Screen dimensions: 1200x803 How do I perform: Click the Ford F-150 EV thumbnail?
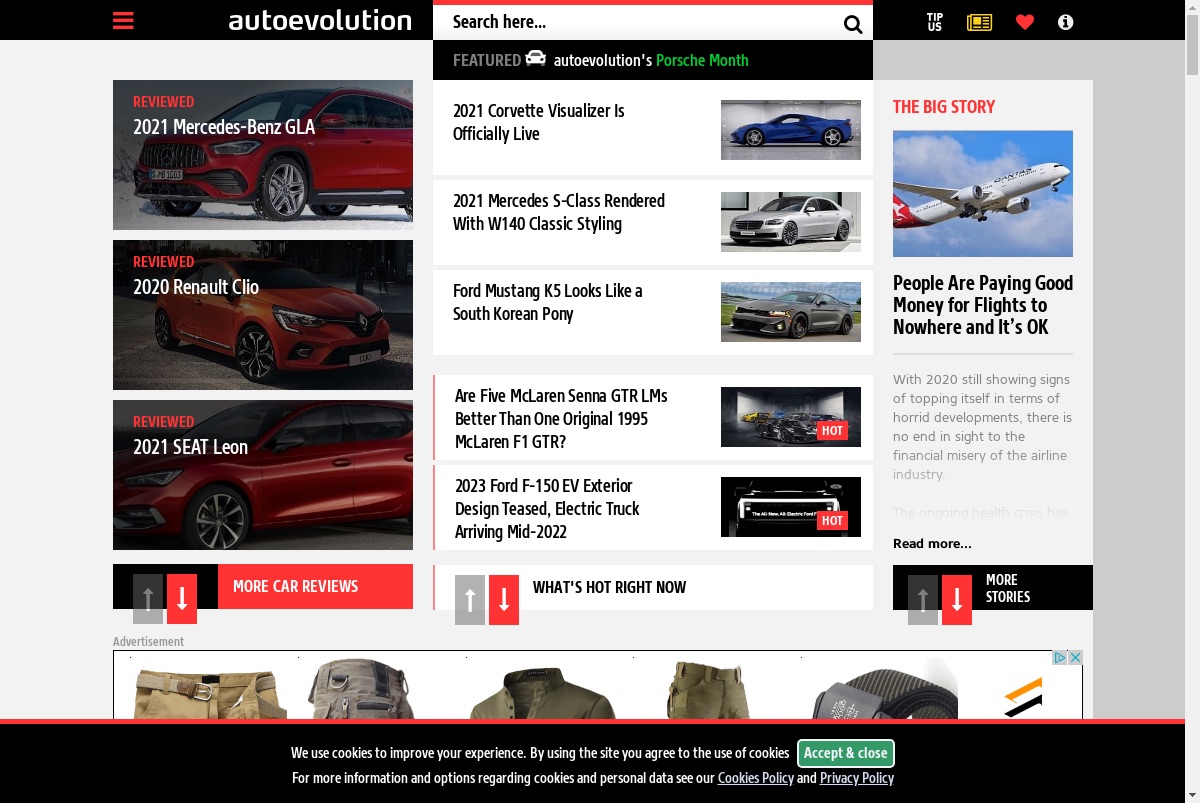point(791,507)
